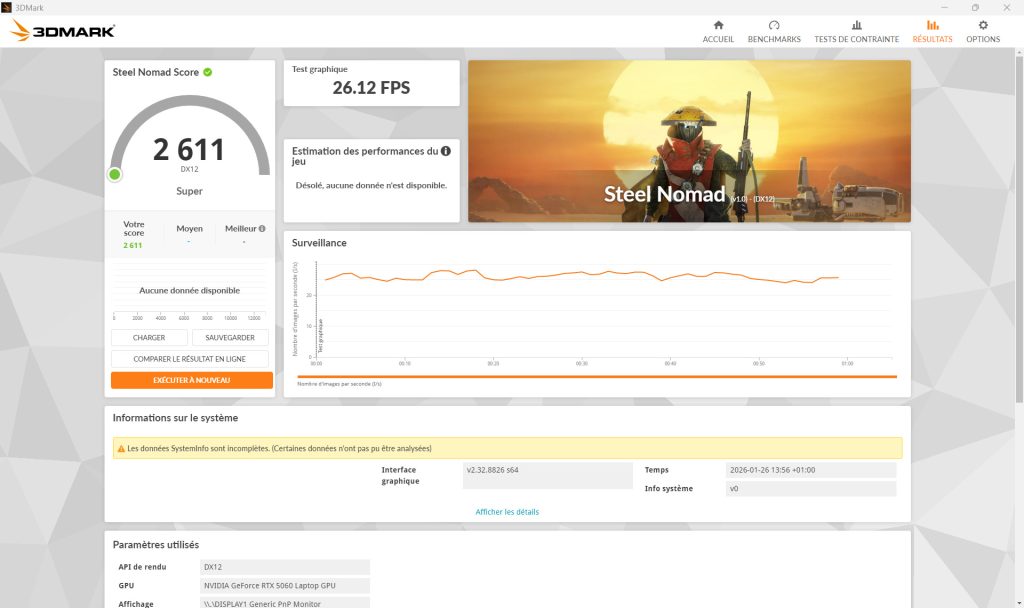Click the 2 611 score number

click(x=189, y=150)
